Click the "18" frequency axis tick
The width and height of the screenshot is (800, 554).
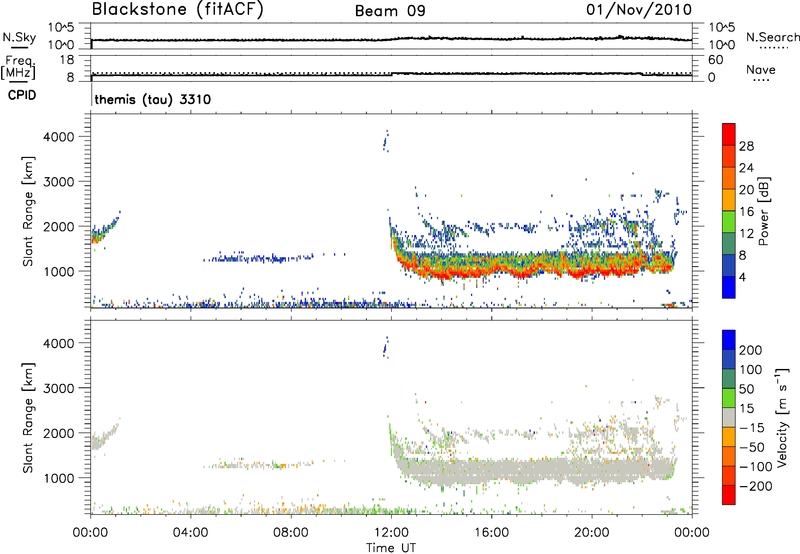pos(66,60)
